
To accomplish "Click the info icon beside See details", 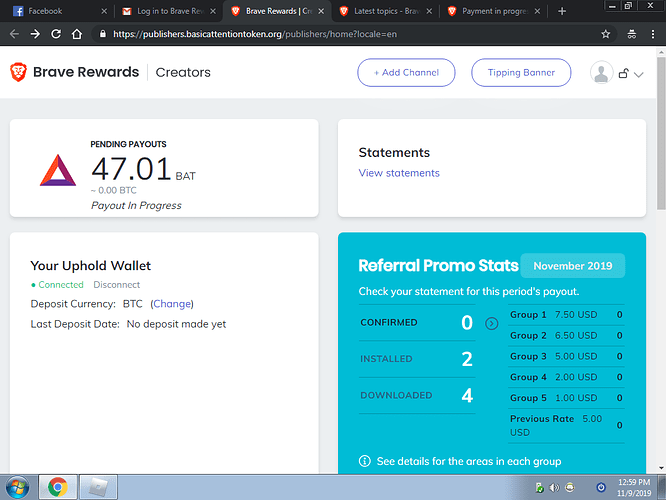I will pyautogui.click(x=364, y=461).
